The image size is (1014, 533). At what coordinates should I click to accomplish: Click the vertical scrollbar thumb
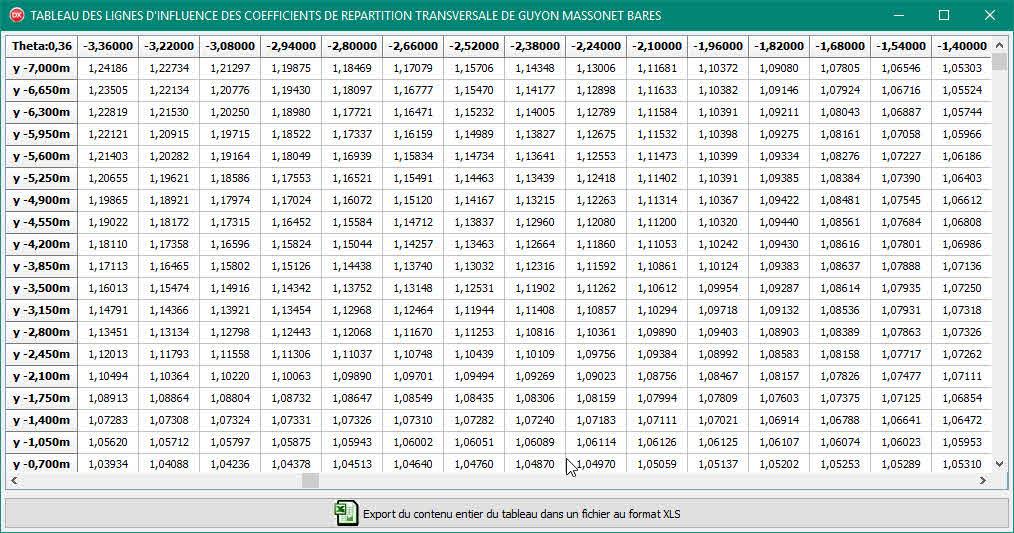pos(999,62)
